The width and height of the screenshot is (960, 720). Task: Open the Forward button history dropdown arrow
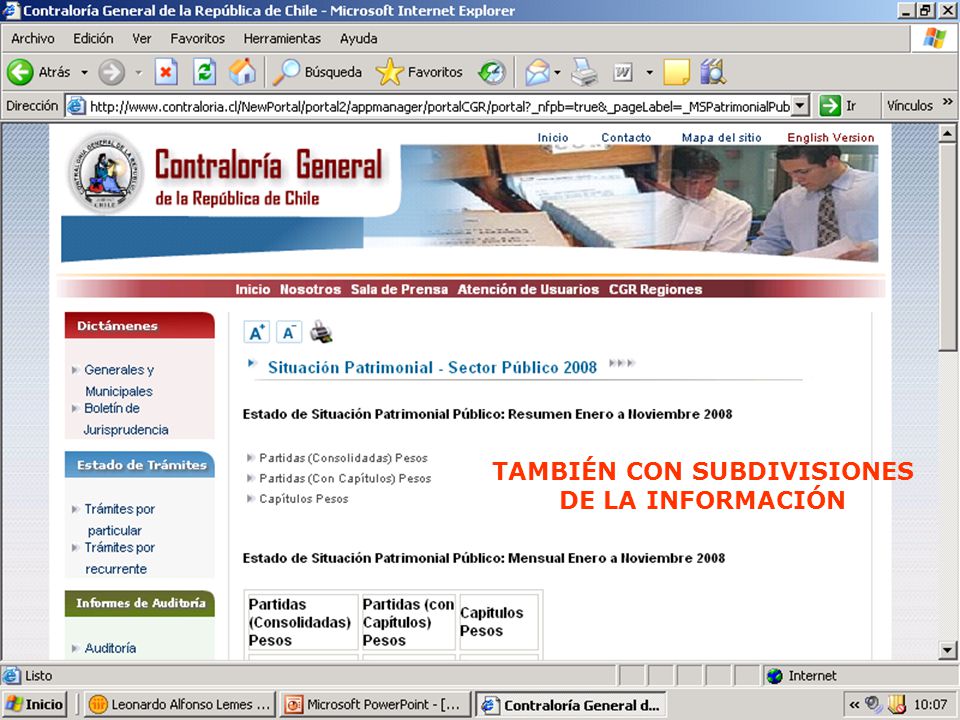coord(139,73)
